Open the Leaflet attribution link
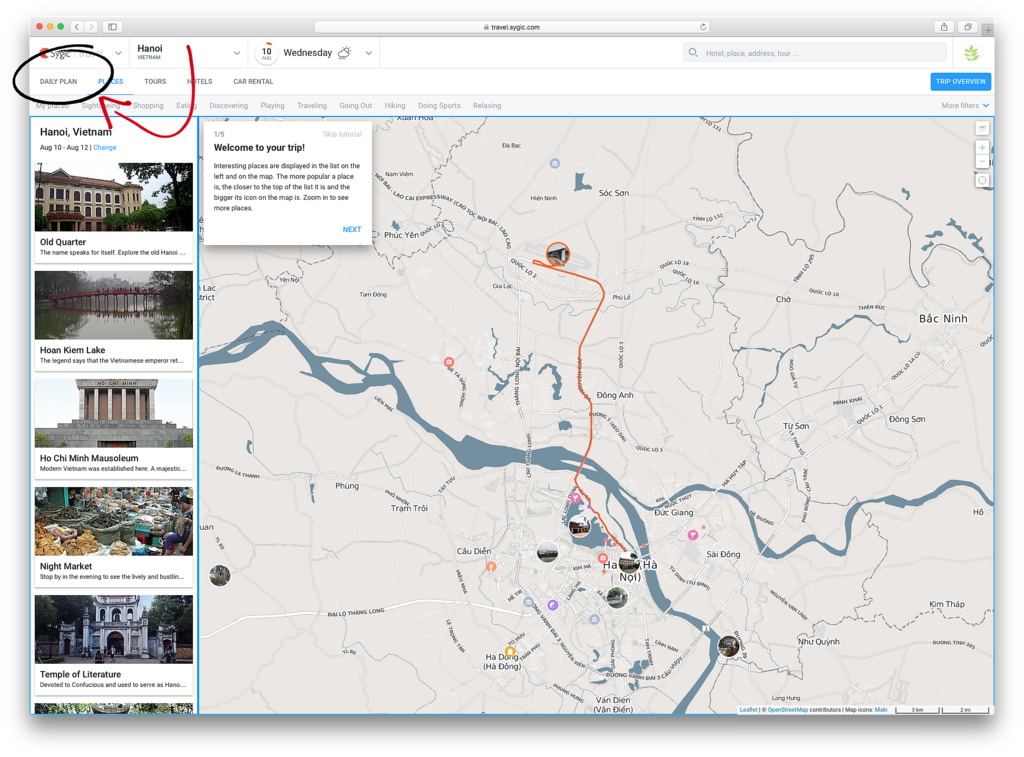Image resolution: width=1024 pixels, height=757 pixels. tap(748, 709)
